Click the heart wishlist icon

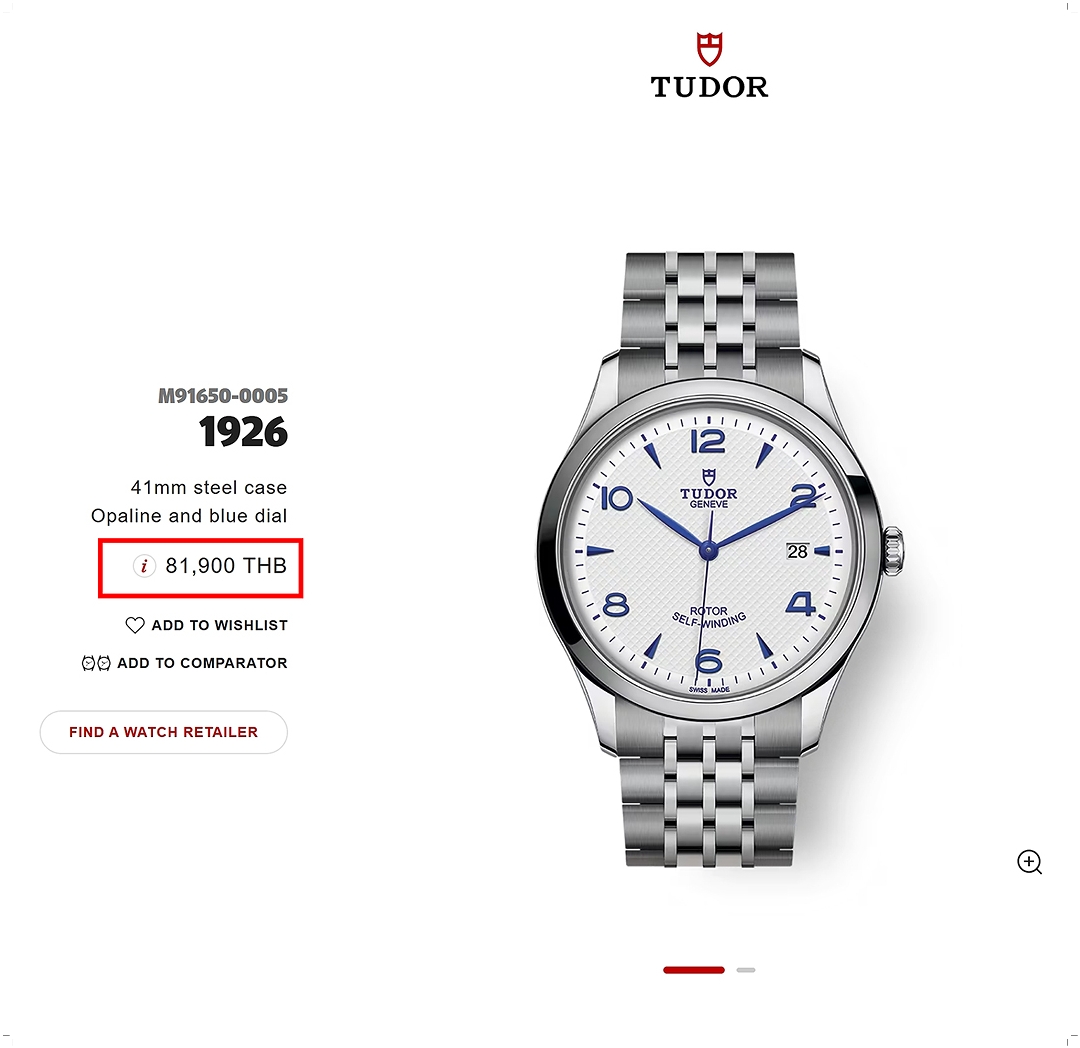point(135,625)
